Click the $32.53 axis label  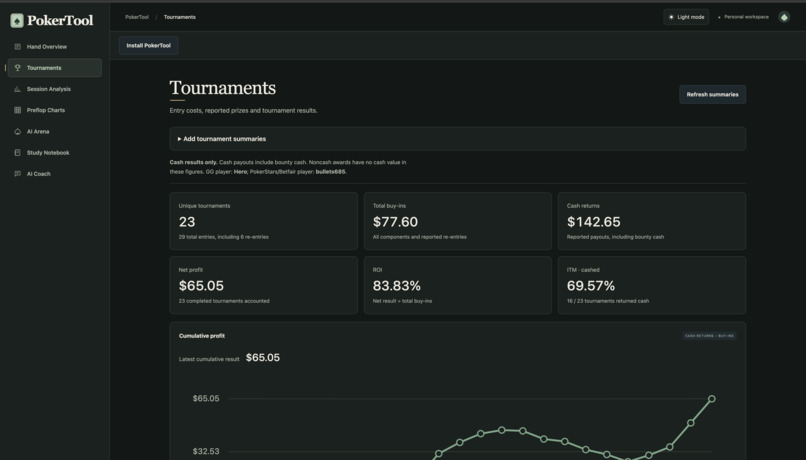(x=206, y=451)
